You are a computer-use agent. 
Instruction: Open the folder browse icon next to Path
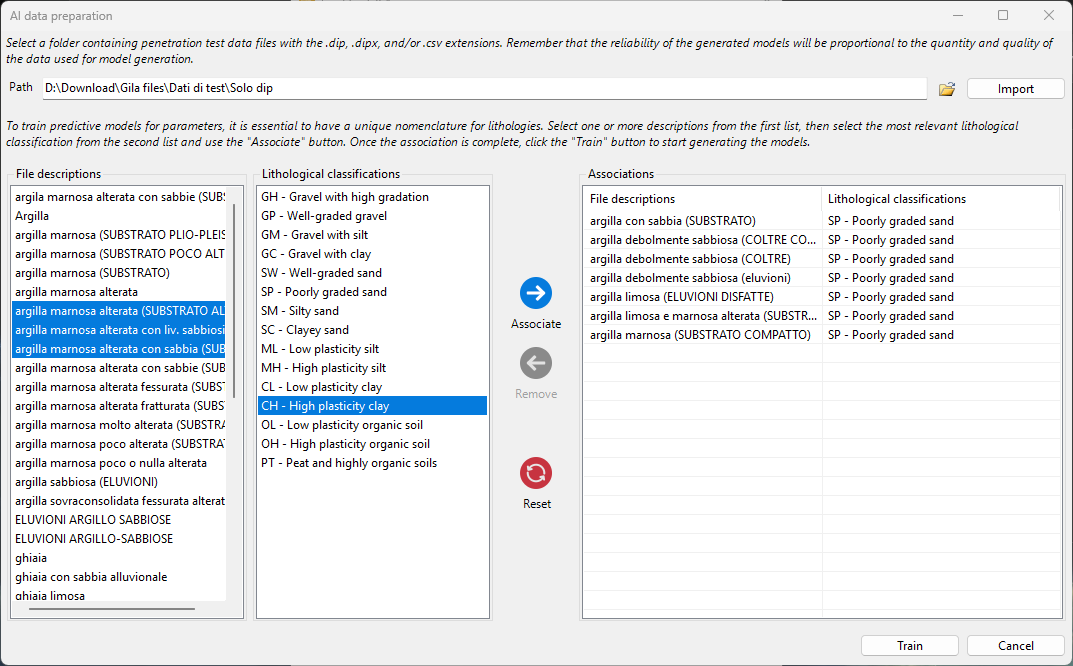947,89
